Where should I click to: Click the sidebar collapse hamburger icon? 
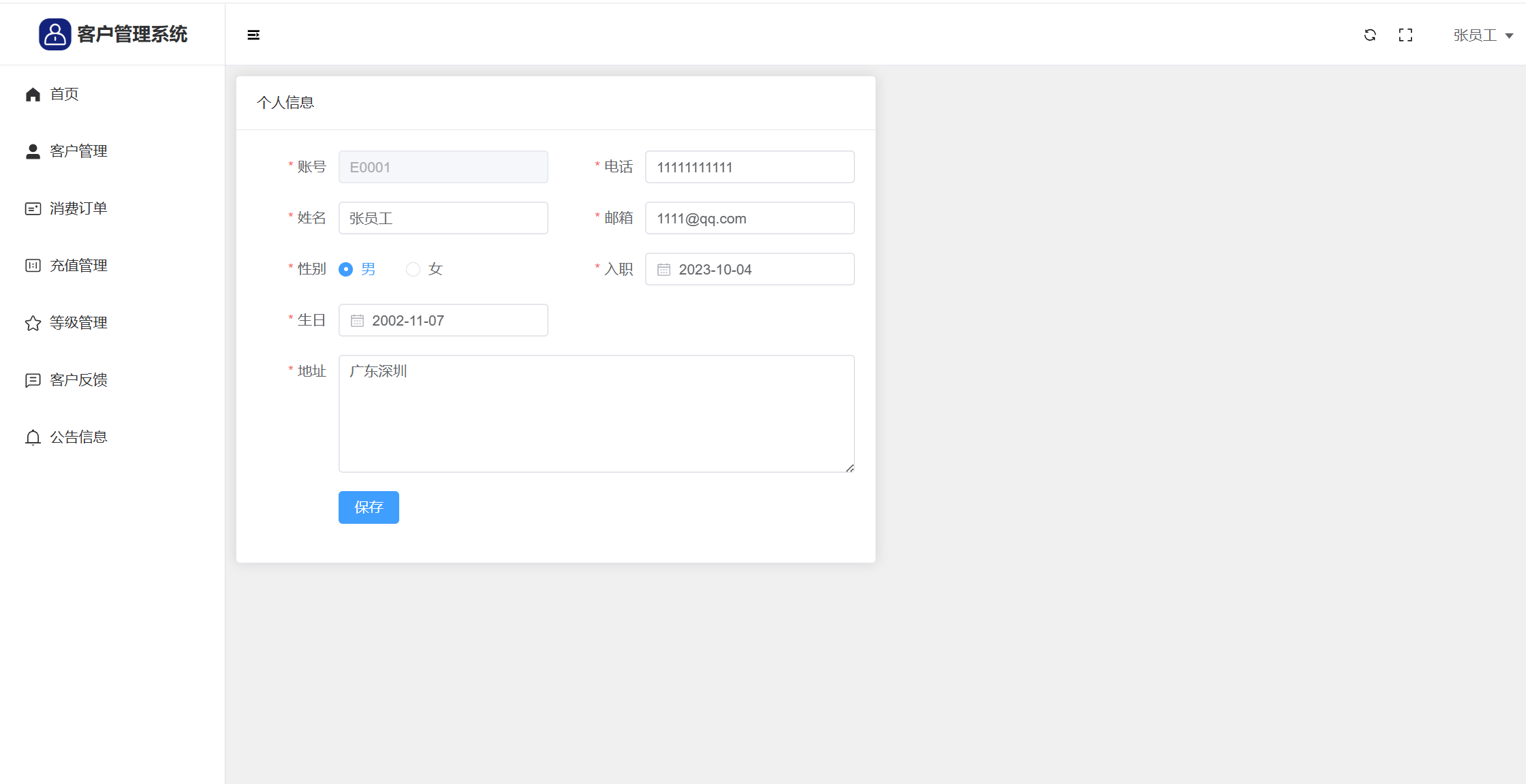click(253, 35)
